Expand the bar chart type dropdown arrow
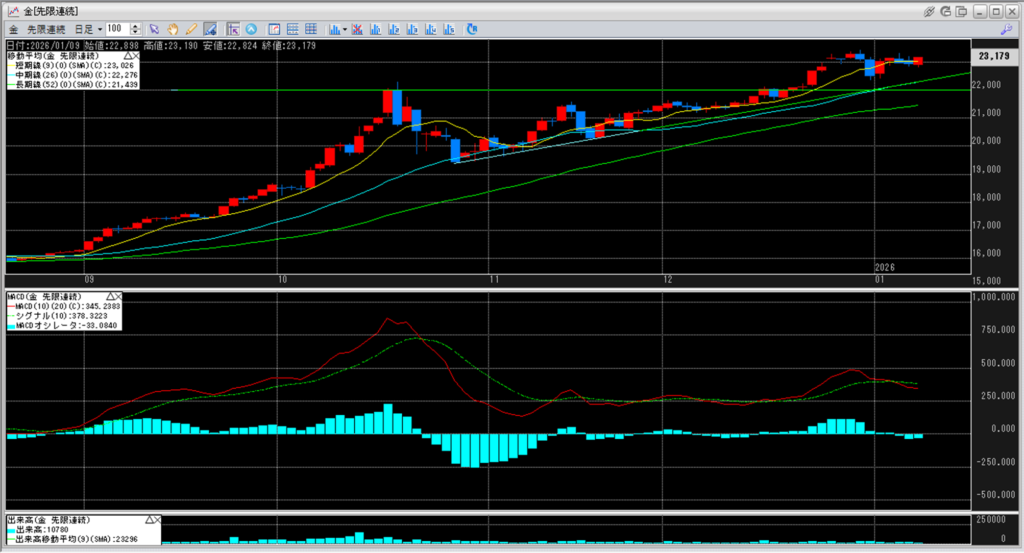The image size is (1024, 553). pos(344,29)
